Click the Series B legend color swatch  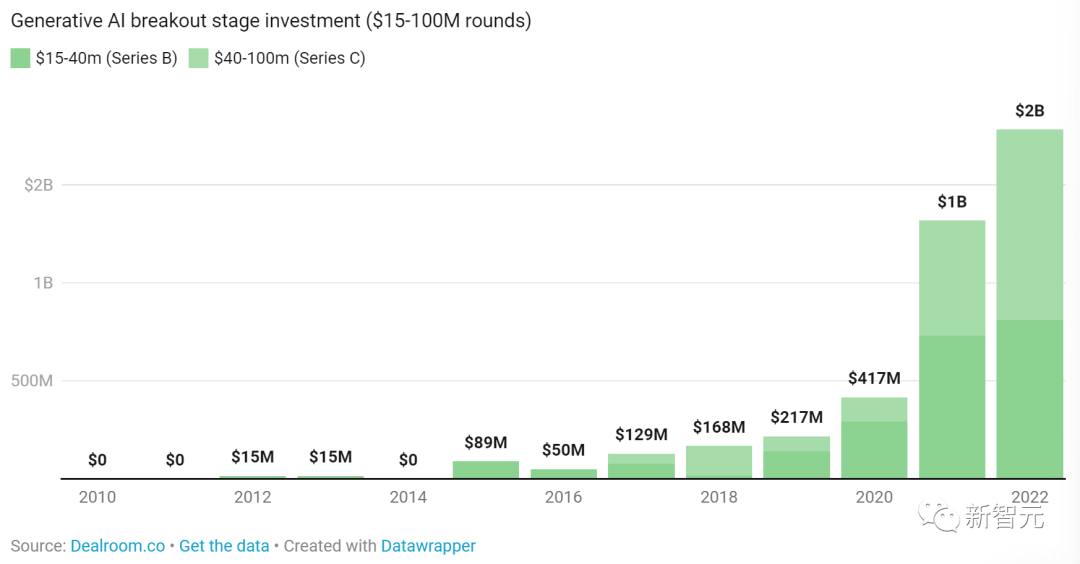[x=20, y=58]
